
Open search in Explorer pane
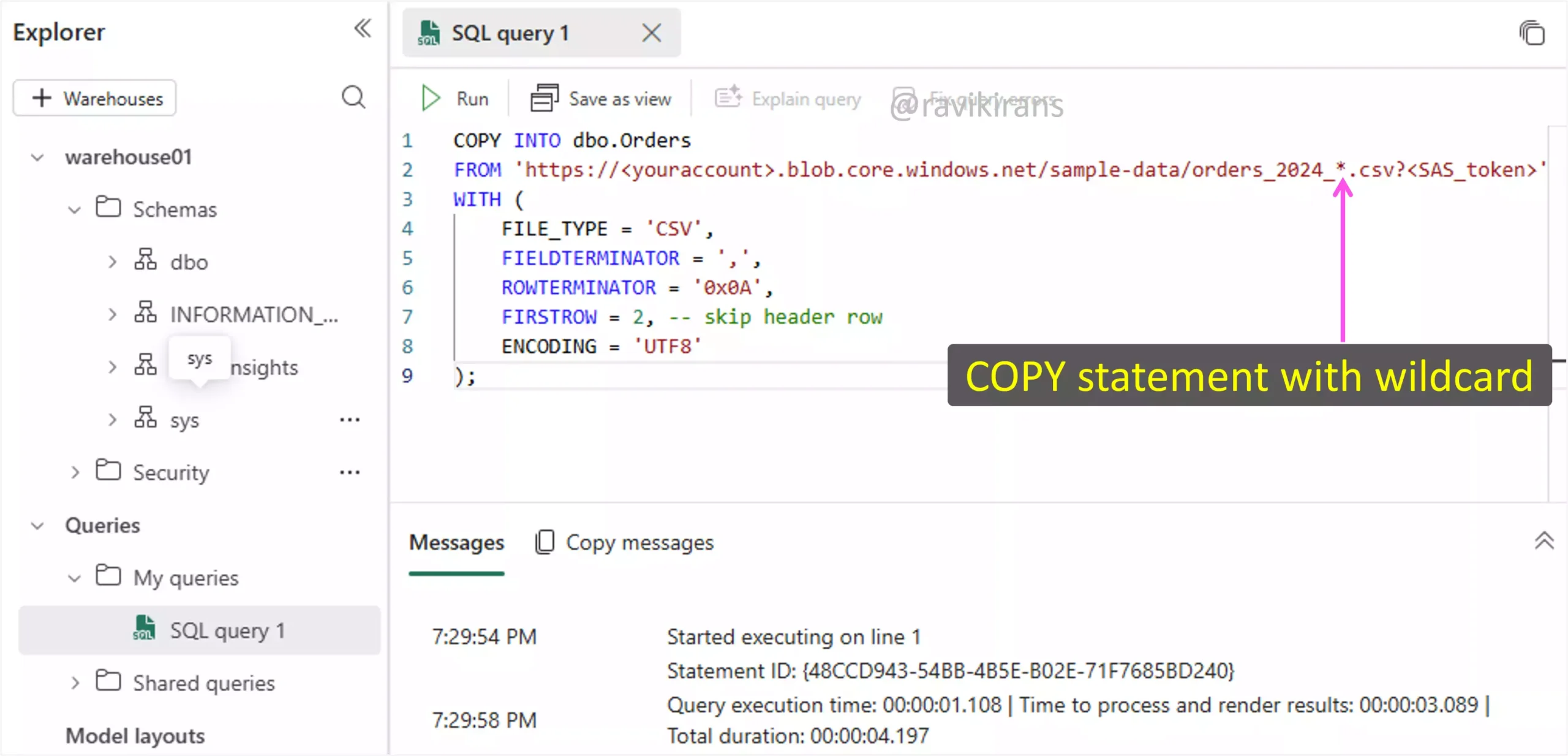[353, 97]
